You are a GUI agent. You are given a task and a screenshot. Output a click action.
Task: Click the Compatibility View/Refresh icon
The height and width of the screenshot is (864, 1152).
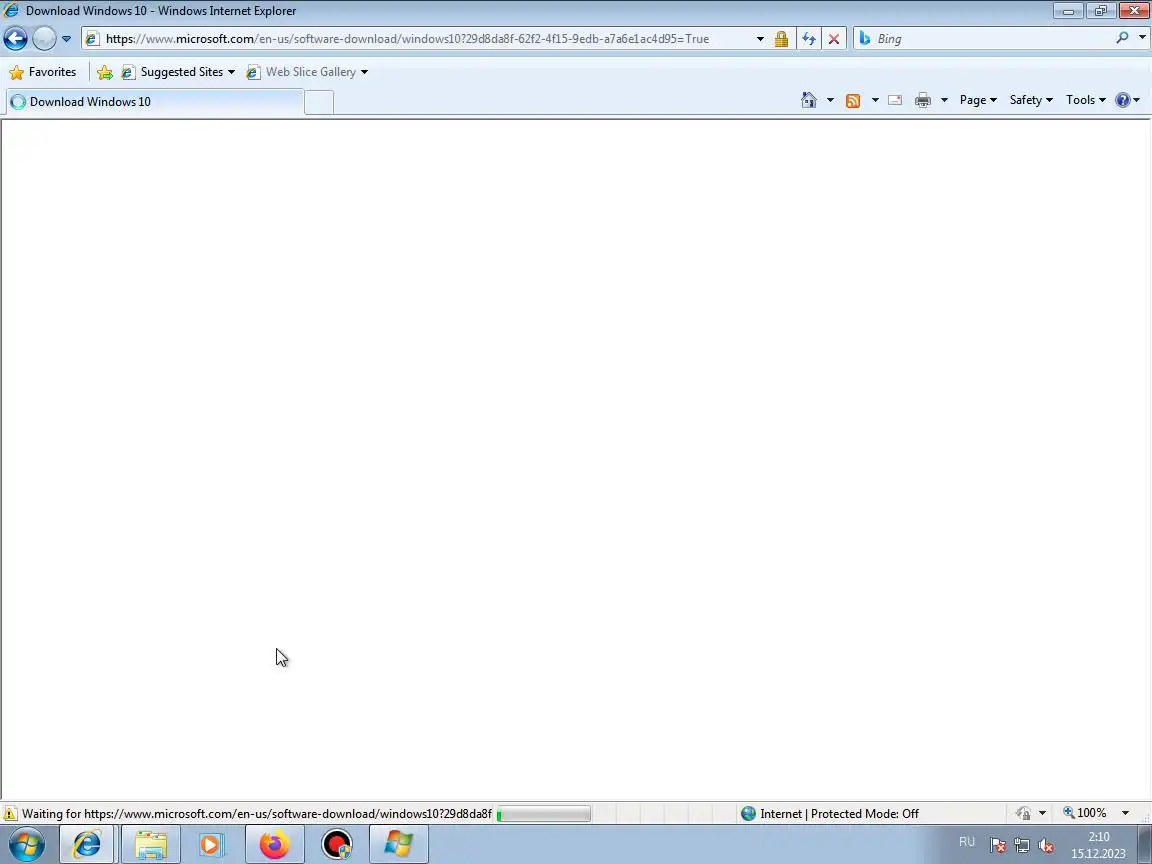click(809, 39)
